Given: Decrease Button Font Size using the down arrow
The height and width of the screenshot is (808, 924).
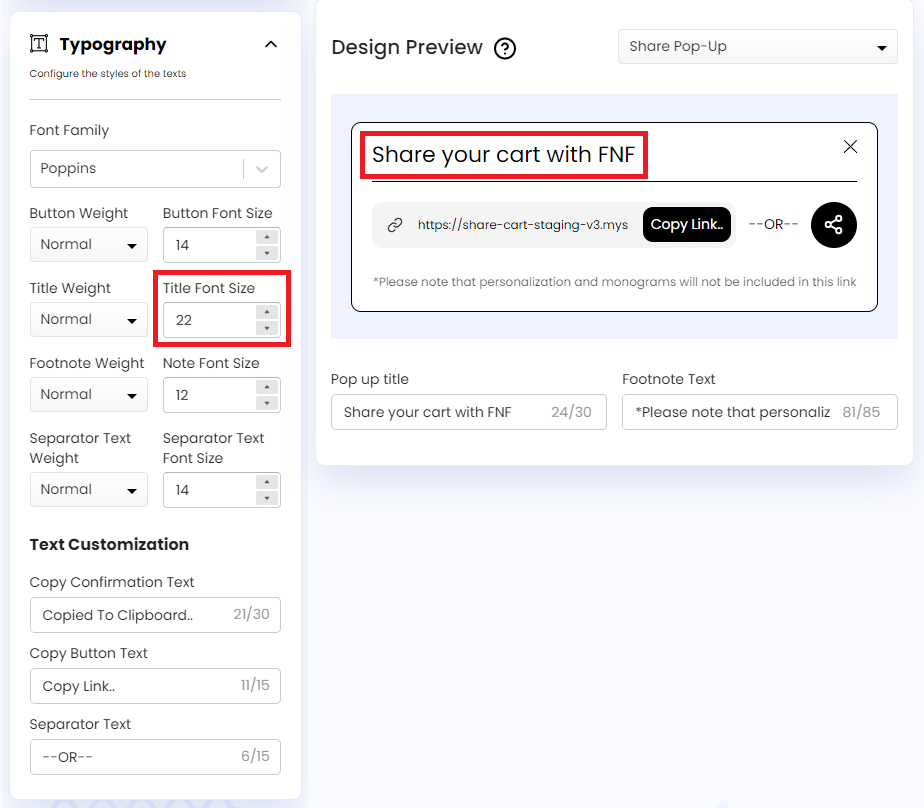Looking at the screenshot, I should coord(267,251).
